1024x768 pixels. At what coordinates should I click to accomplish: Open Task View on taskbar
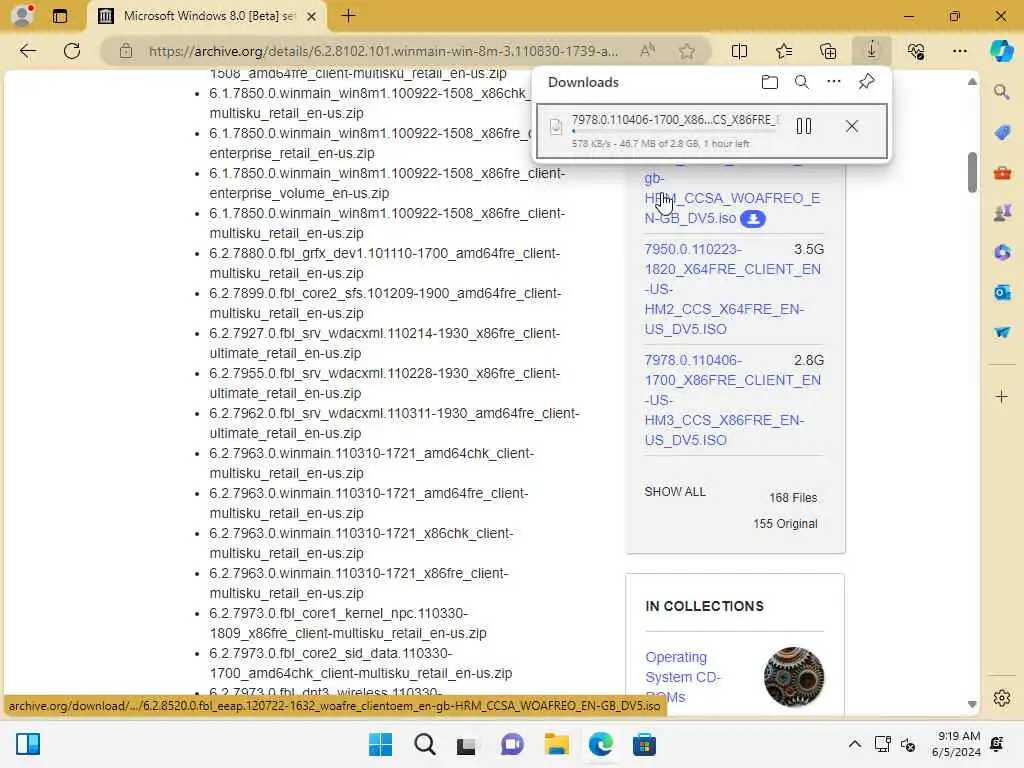pos(466,745)
